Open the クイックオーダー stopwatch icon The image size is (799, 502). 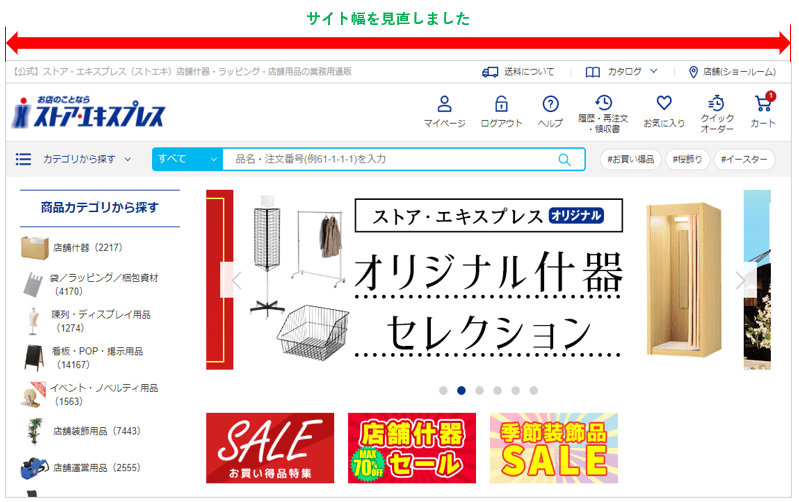coord(716,102)
